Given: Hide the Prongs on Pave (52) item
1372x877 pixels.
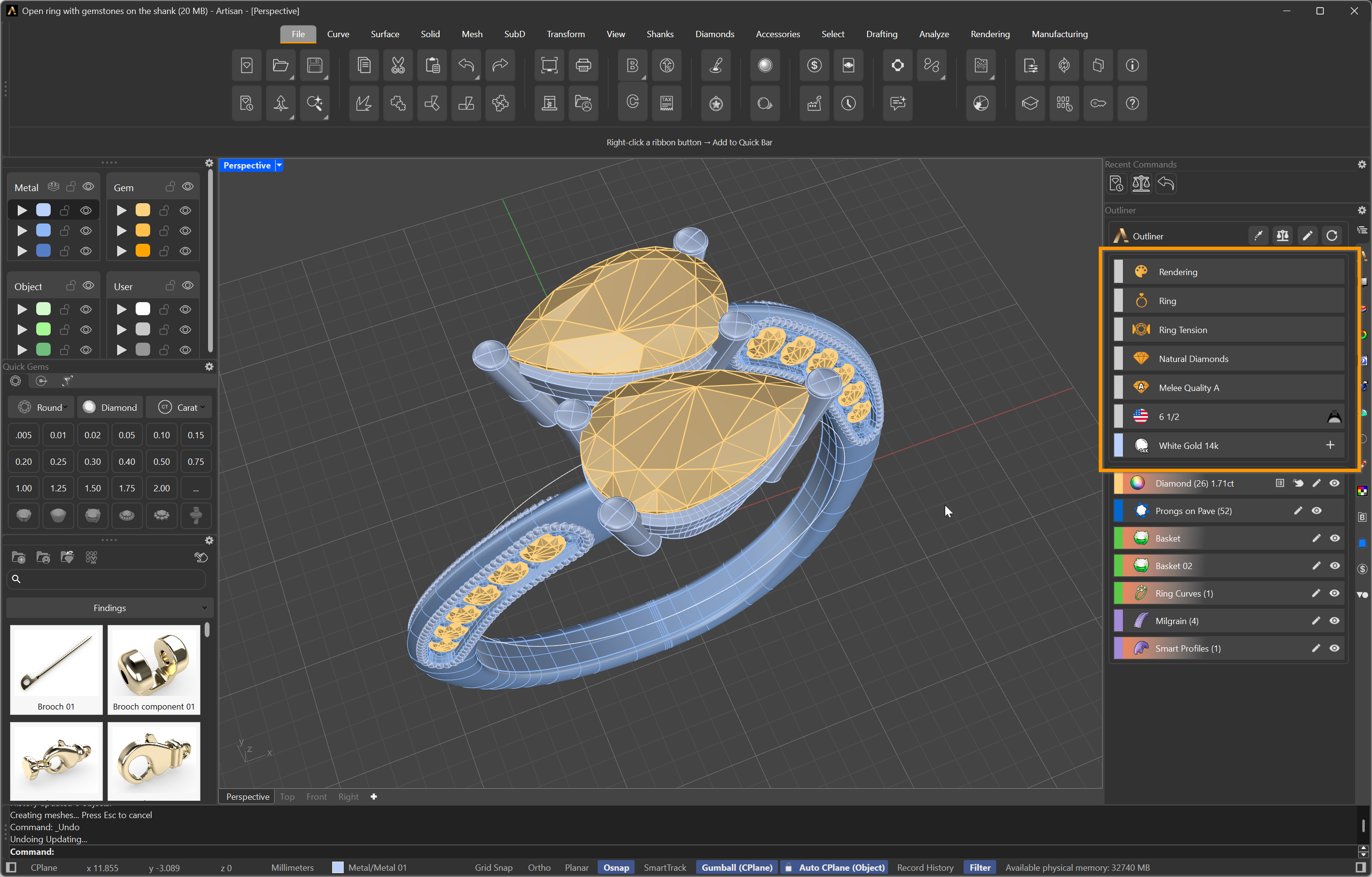Looking at the screenshot, I should coord(1317,512).
